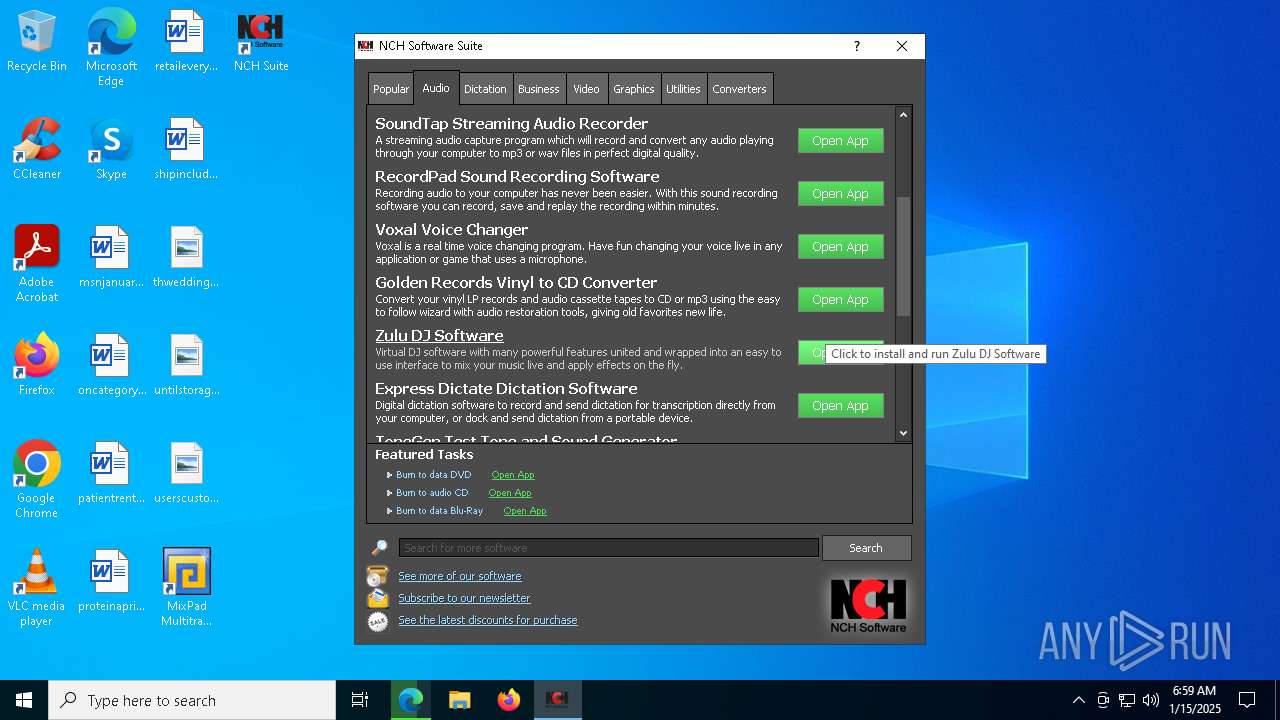
Task: Switch to the Converters tab
Action: [x=739, y=89]
